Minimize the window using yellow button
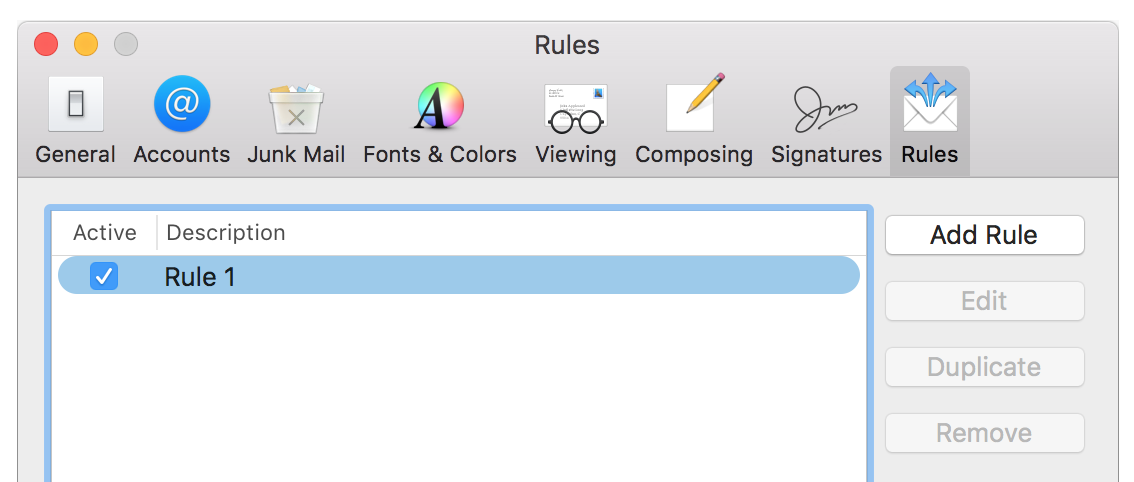Viewport: 1134px width, 482px height. 86,44
